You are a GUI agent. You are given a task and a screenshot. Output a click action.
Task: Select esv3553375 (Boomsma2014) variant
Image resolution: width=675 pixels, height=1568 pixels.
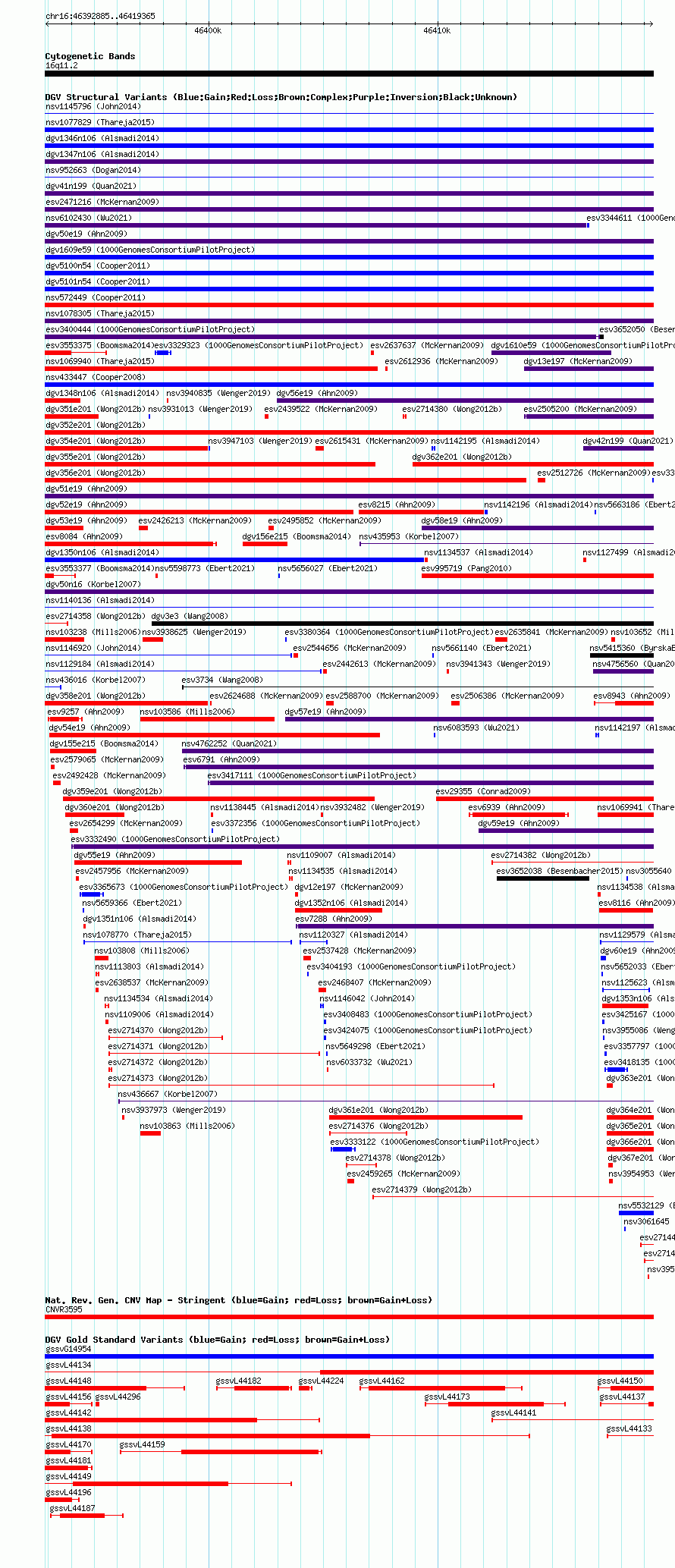click(x=100, y=345)
